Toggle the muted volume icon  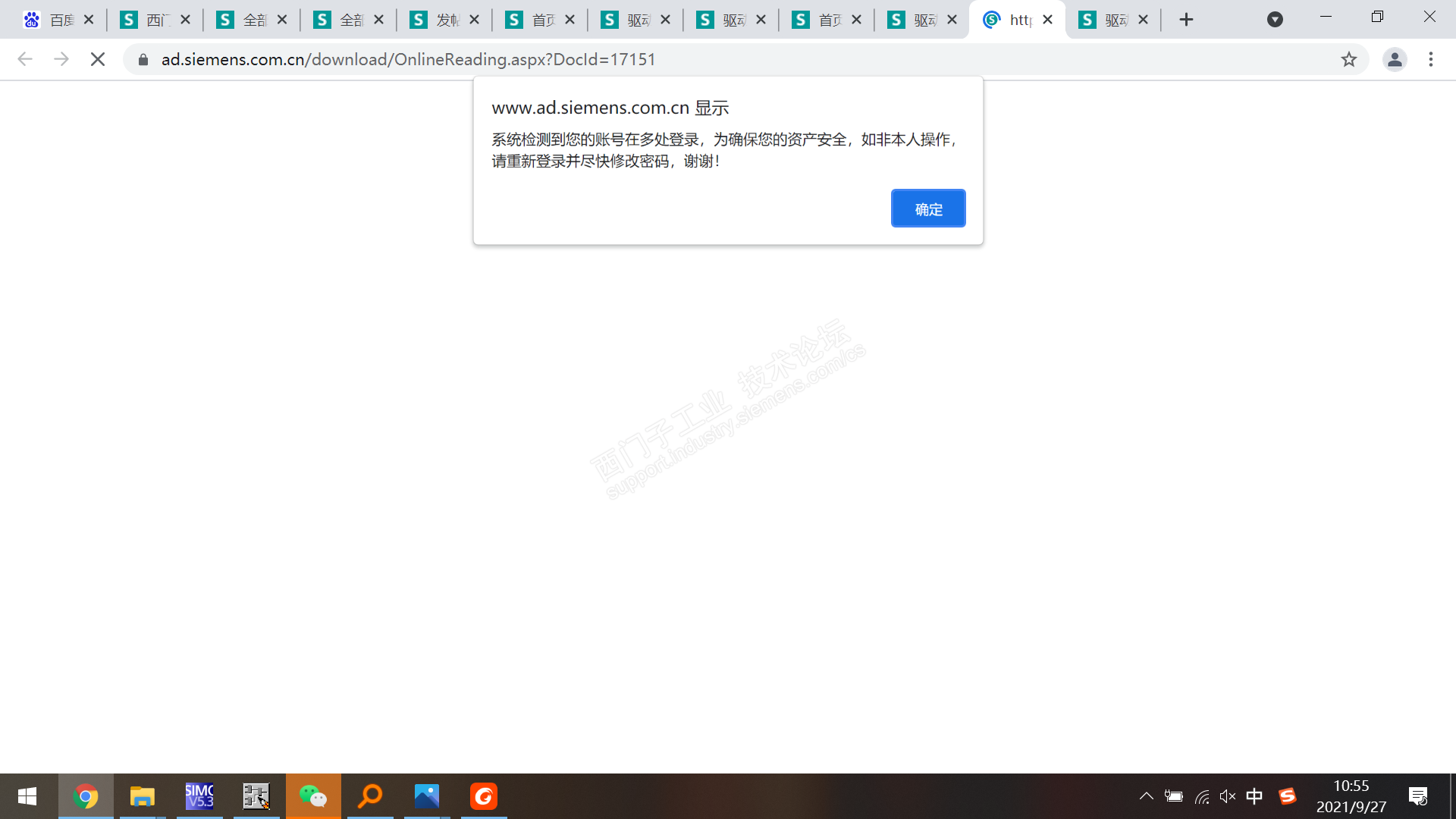(x=1228, y=796)
